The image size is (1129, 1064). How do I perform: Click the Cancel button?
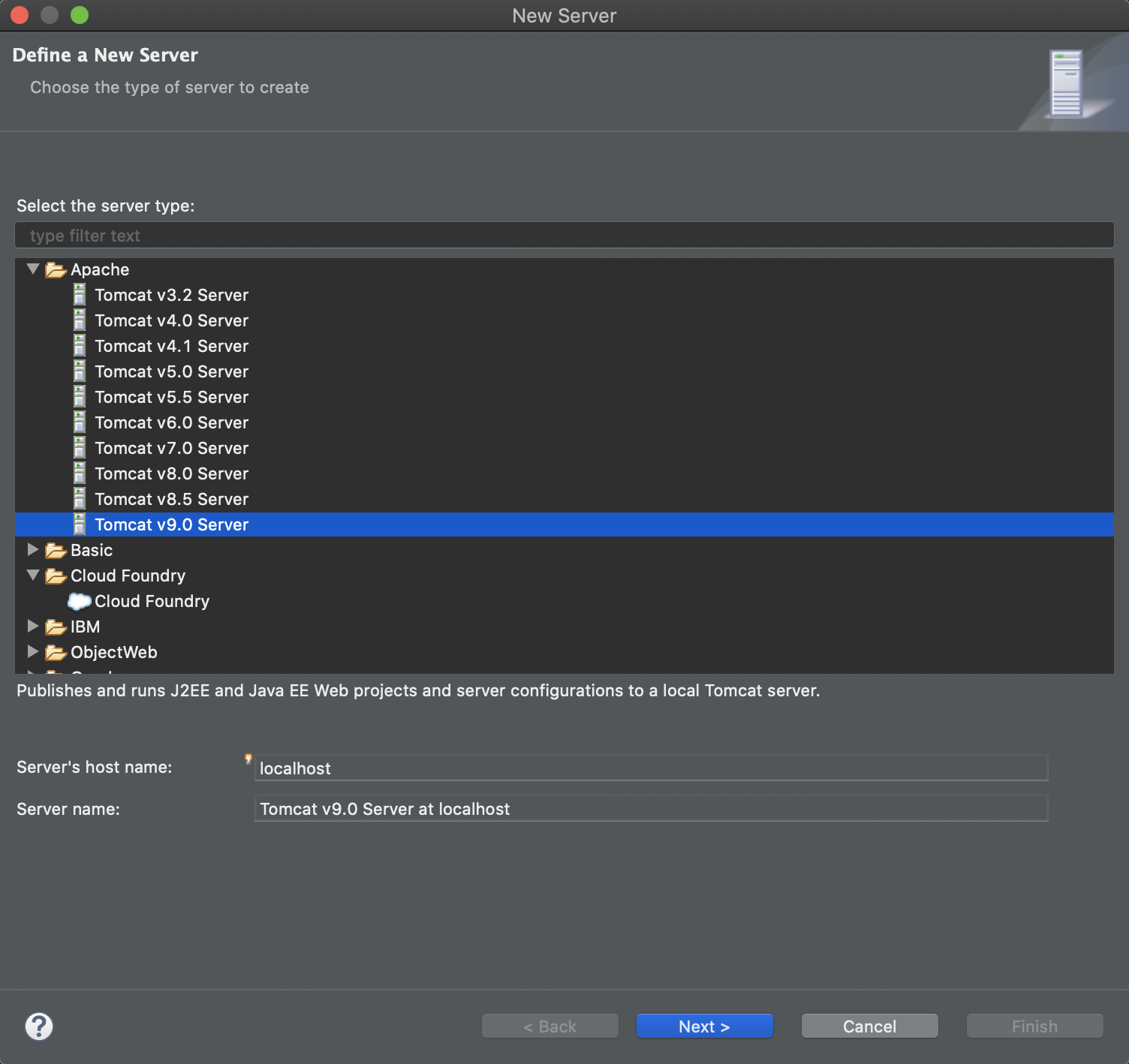point(869,1026)
